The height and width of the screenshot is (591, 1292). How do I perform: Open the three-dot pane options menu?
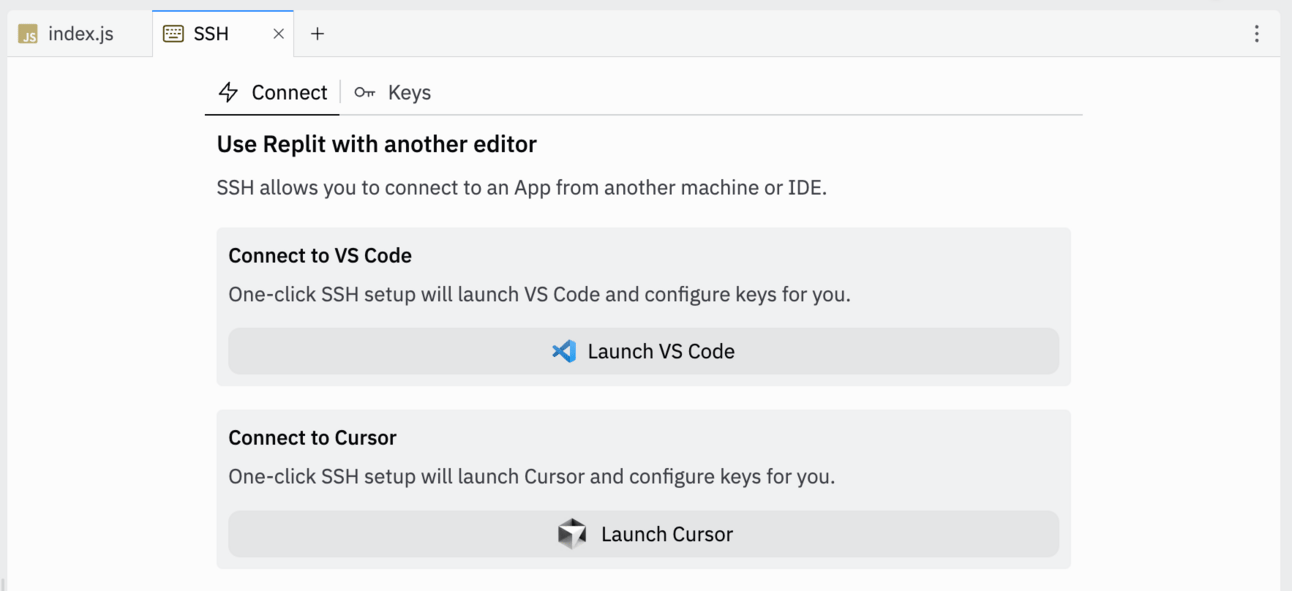[1257, 34]
